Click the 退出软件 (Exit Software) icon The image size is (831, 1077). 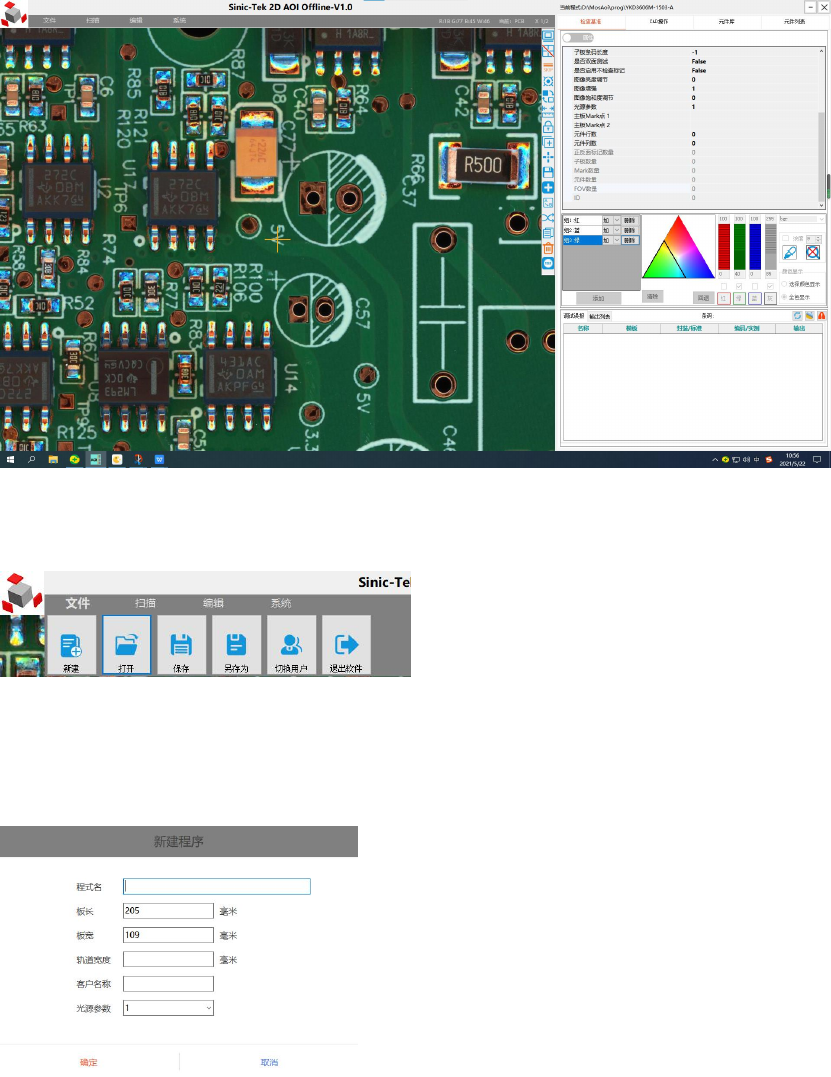(x=346, y=644)
